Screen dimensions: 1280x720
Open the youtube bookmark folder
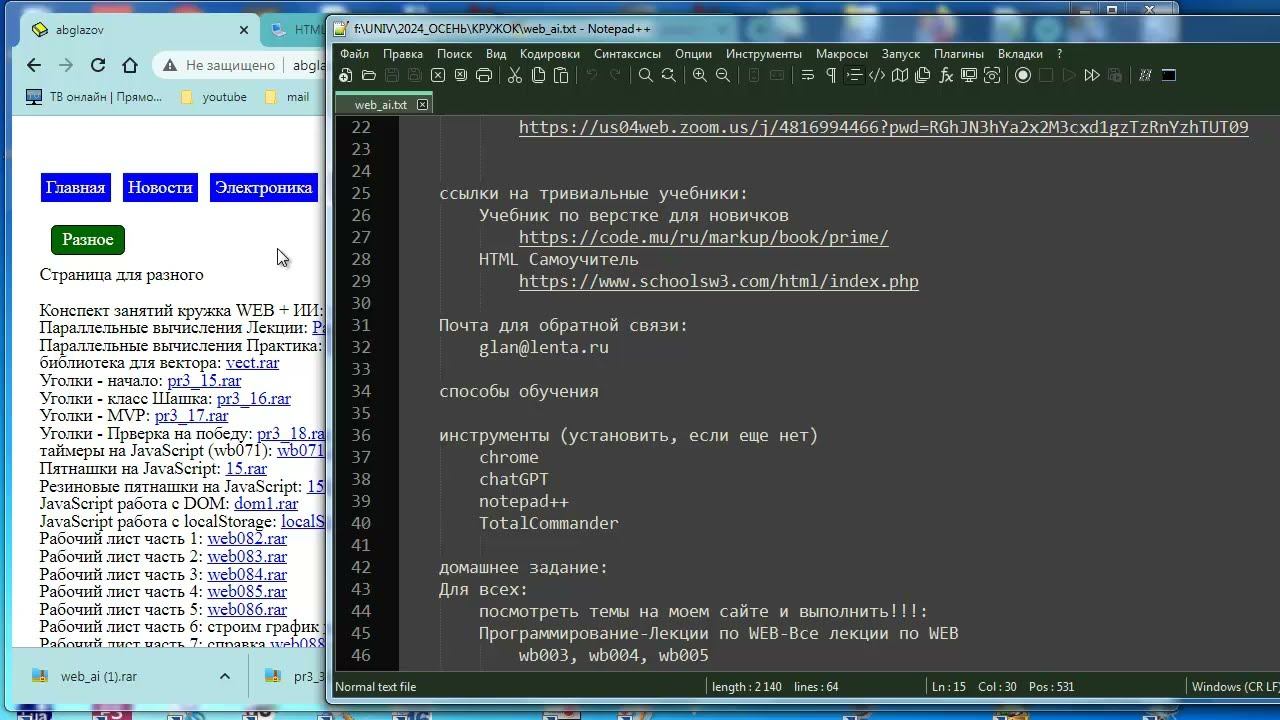point(213,97)
